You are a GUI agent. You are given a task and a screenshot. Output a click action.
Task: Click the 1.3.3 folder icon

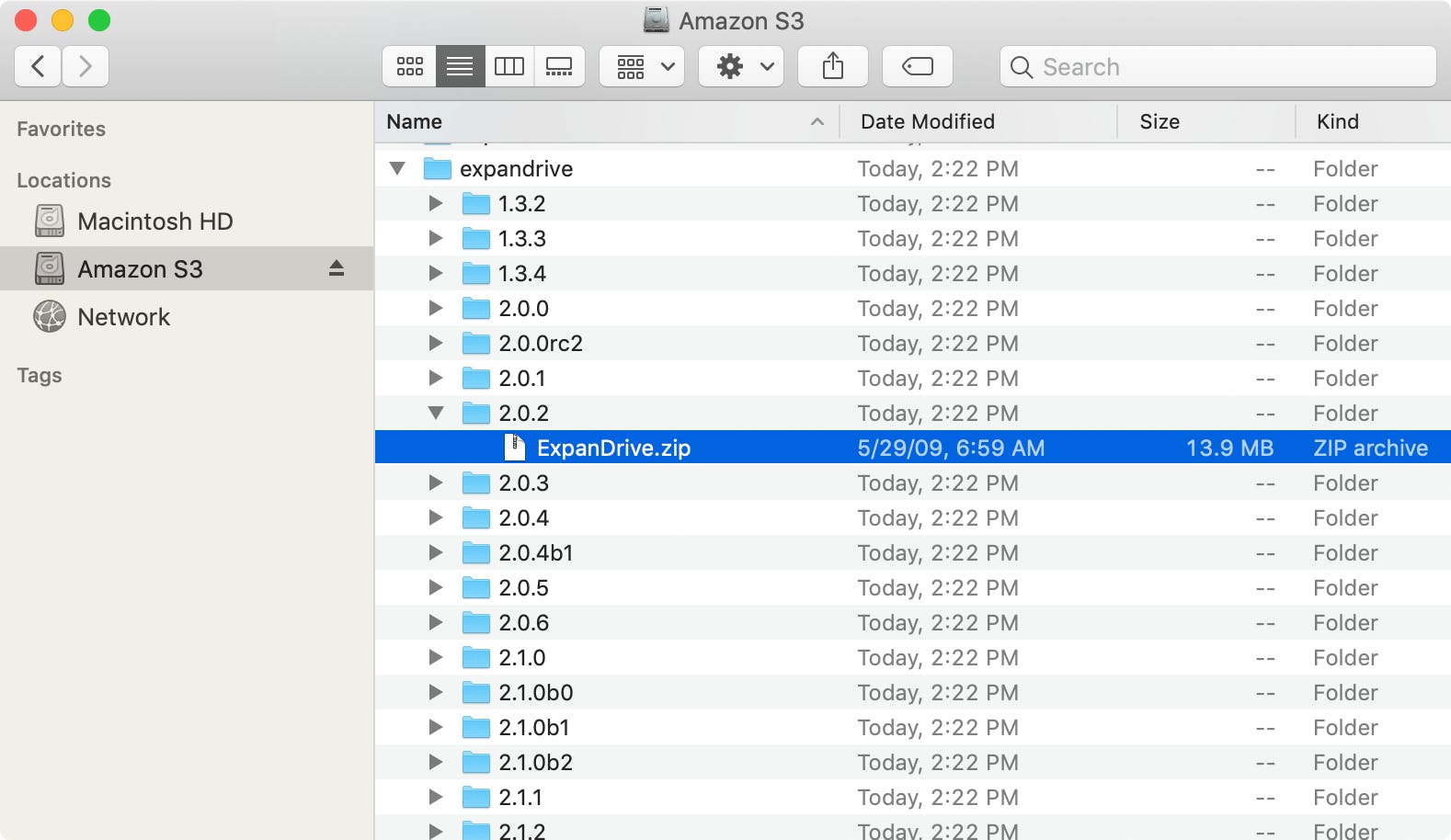(x=475, y=238)
